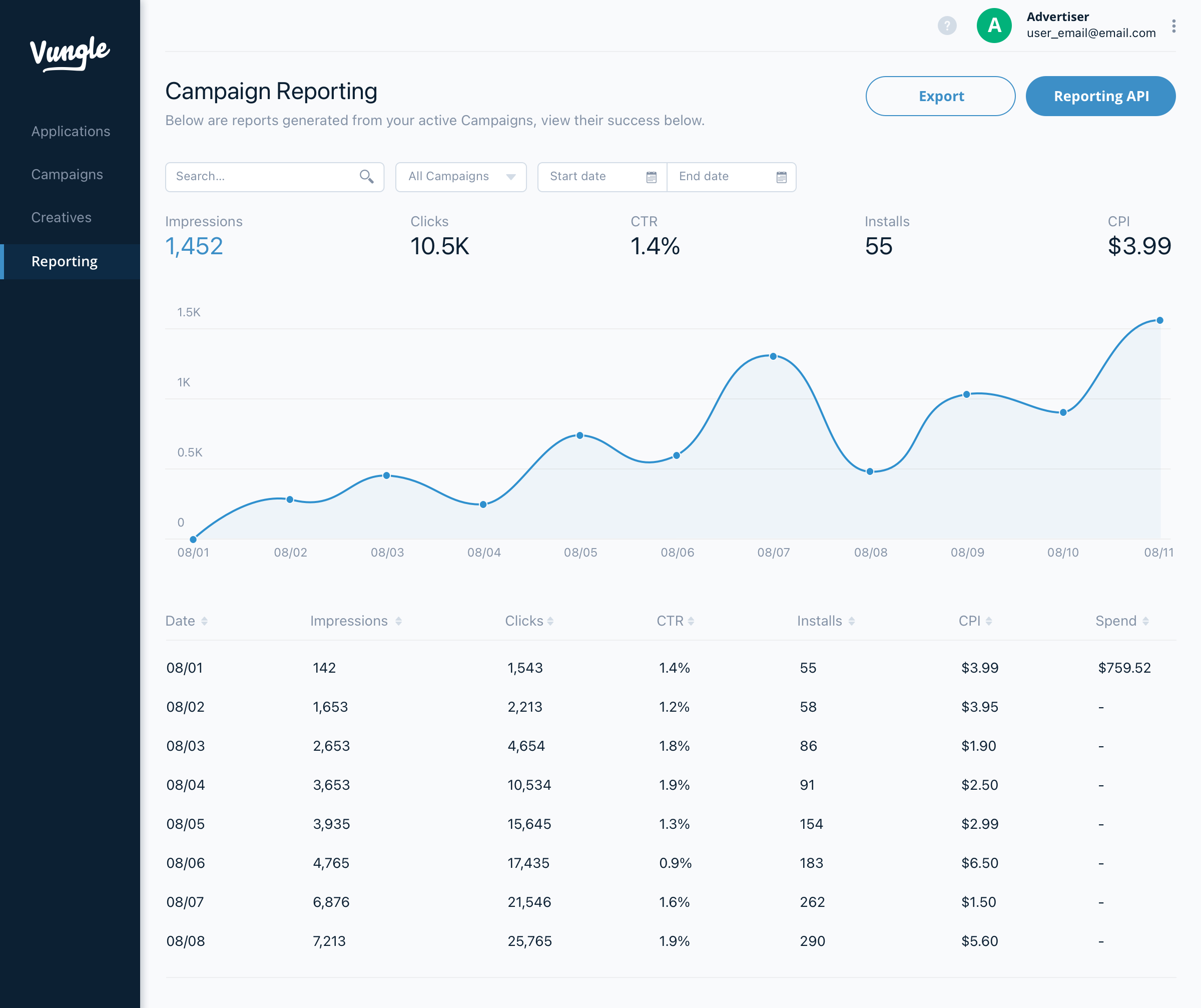
Task: Sort by Impressions column arrows
Action: [x=399, y=621]
